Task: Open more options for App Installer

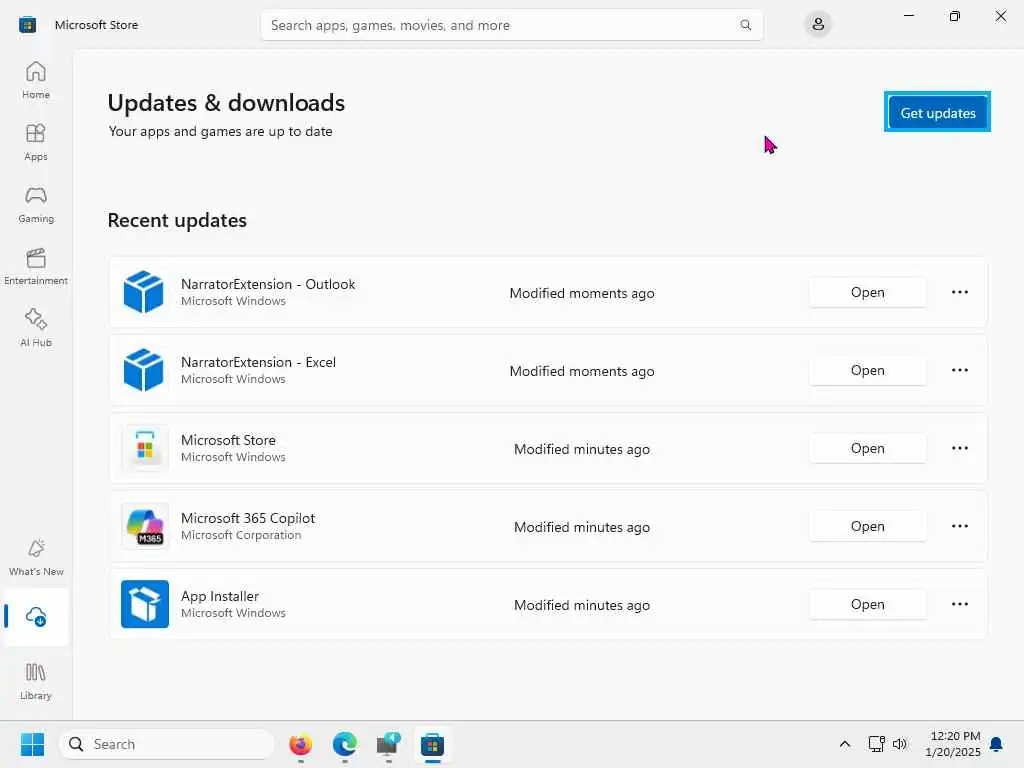Action: click(x=959, y=603)
